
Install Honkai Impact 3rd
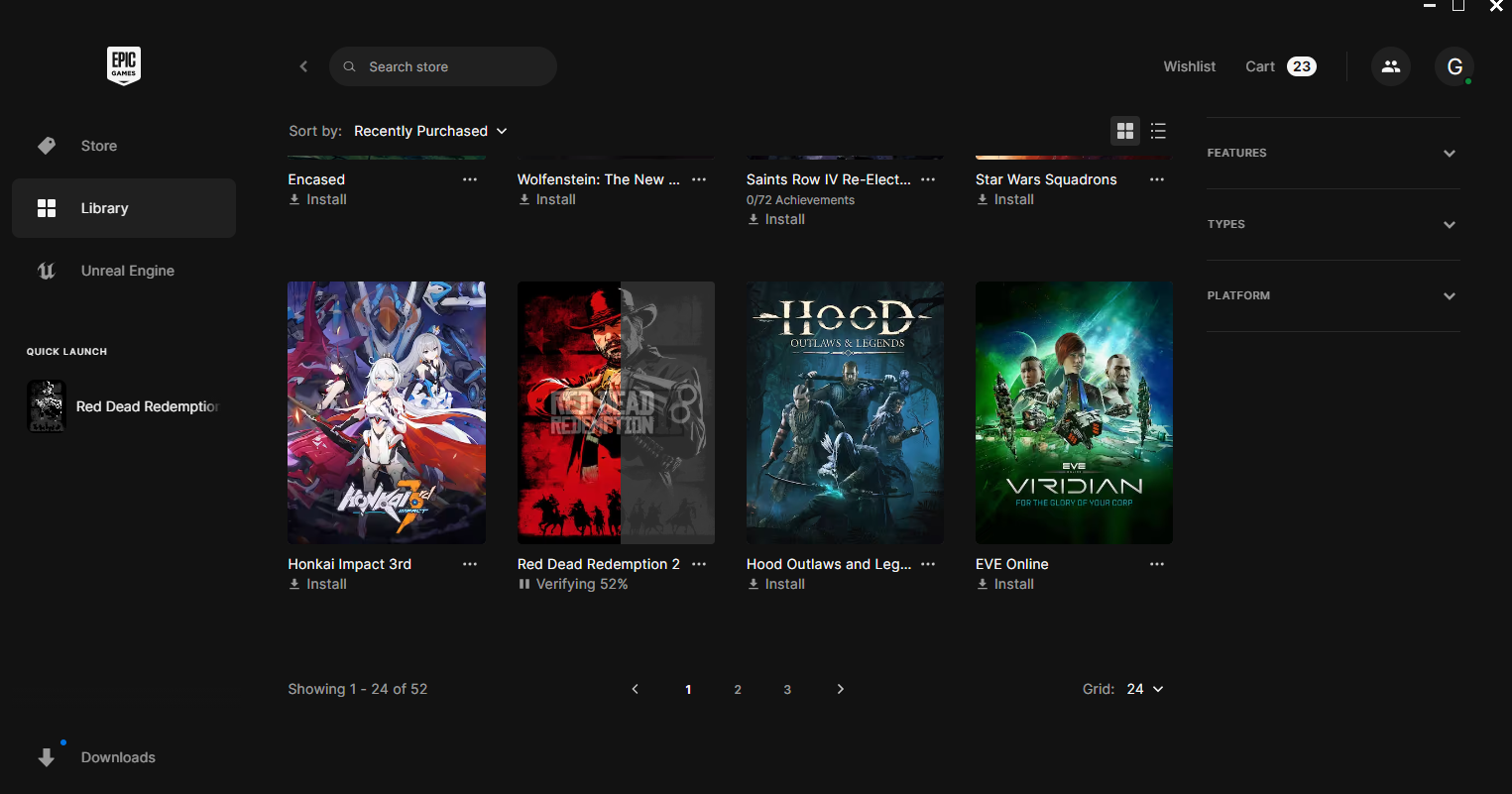coord(317,584)
